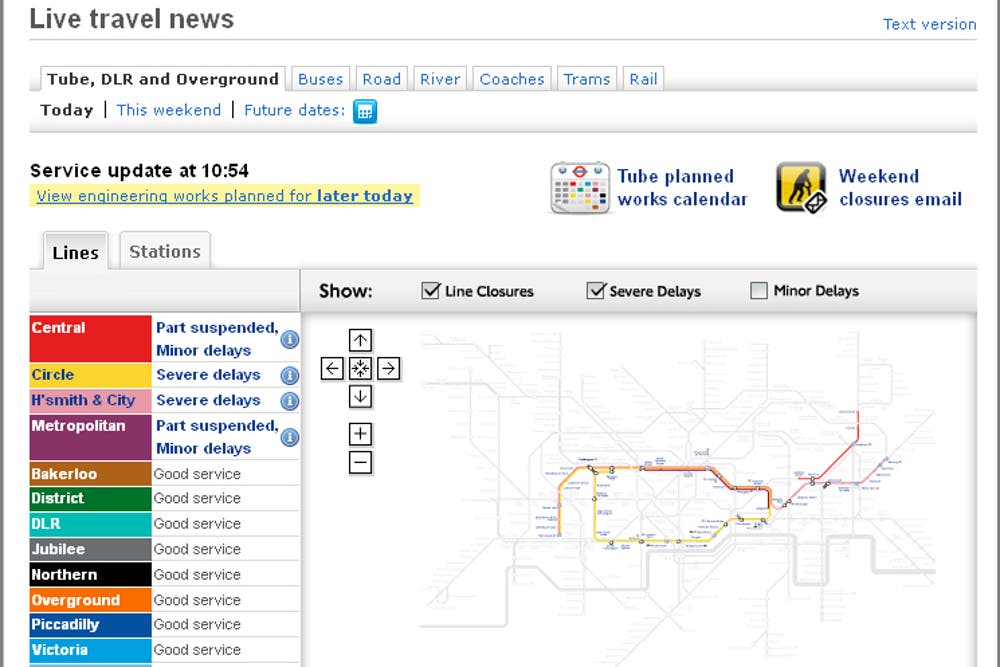1000x667 pixels.
Task: Pan the map right
Action: 388,369
